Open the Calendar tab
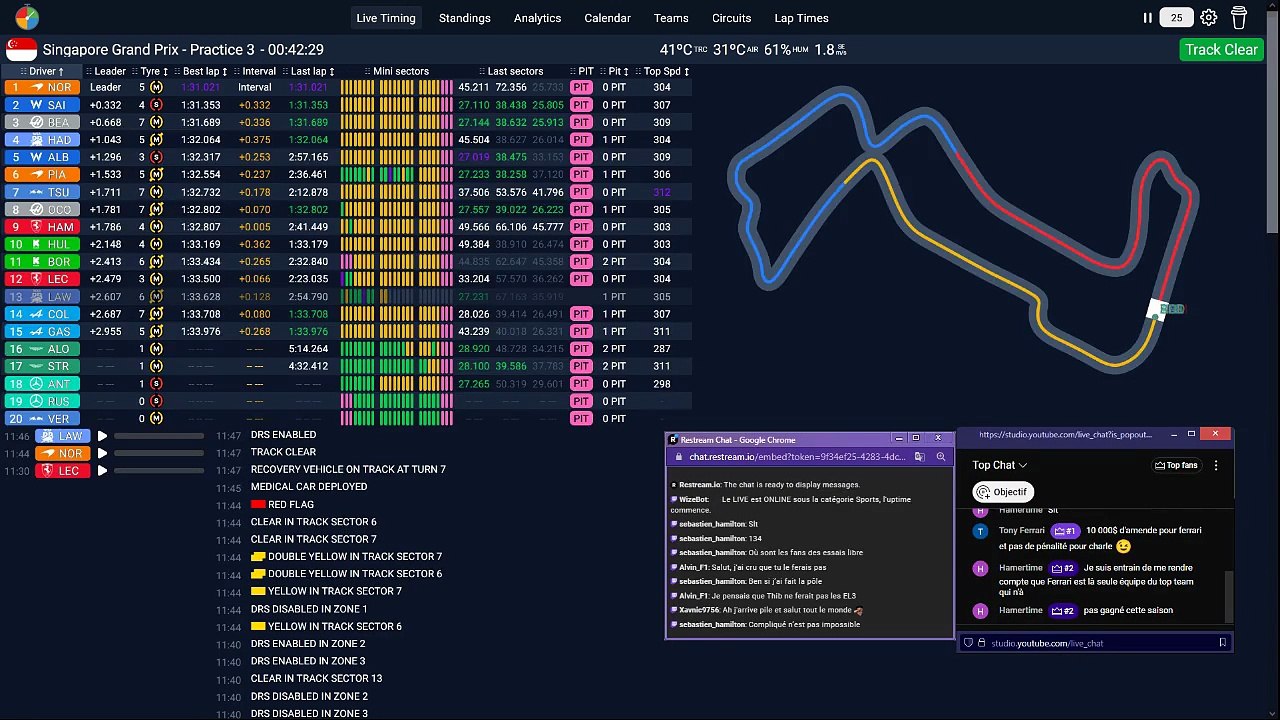Image resolution: width=1280 pixels, height=720 pixels. [607, 18]
